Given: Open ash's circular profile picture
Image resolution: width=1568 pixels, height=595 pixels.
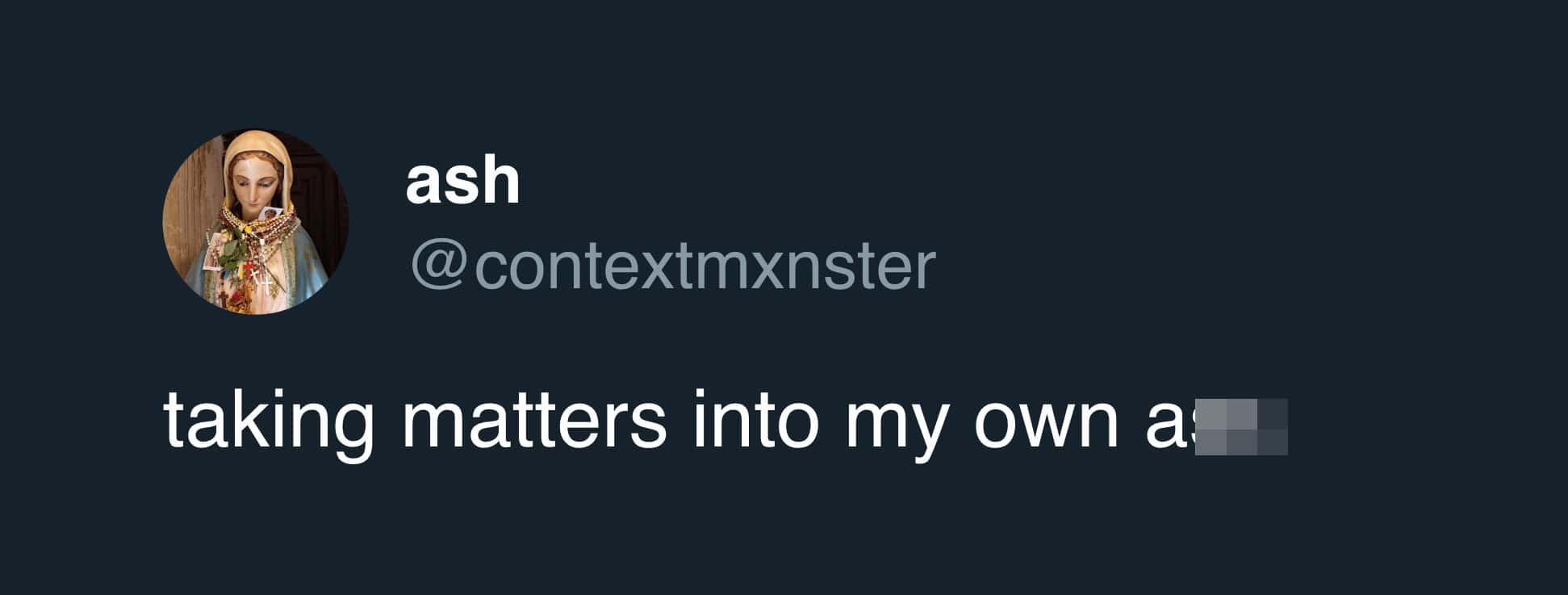Looking at the screenshot, I should click(256, 222).
